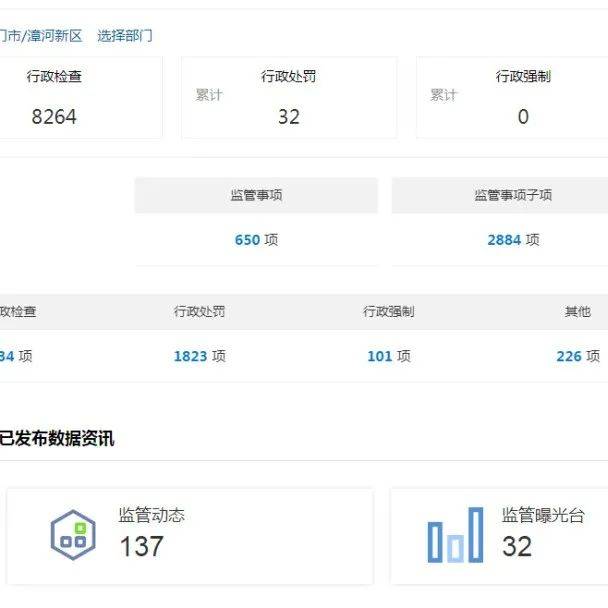Image resolution: width=608 pixels, height=608 pixels.
Task: Click the 其他 column header
Action: [x=577, y=312]
